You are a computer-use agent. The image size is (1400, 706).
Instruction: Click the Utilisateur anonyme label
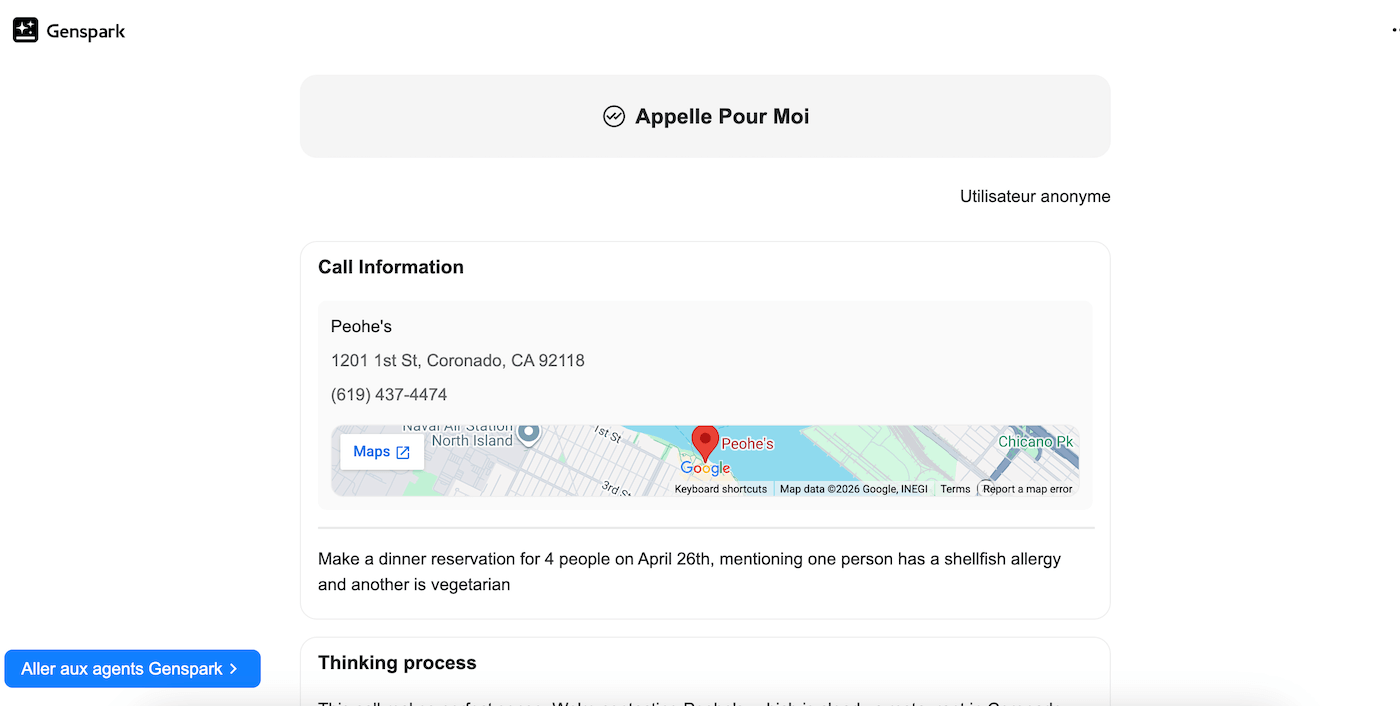click(1035, 196)
